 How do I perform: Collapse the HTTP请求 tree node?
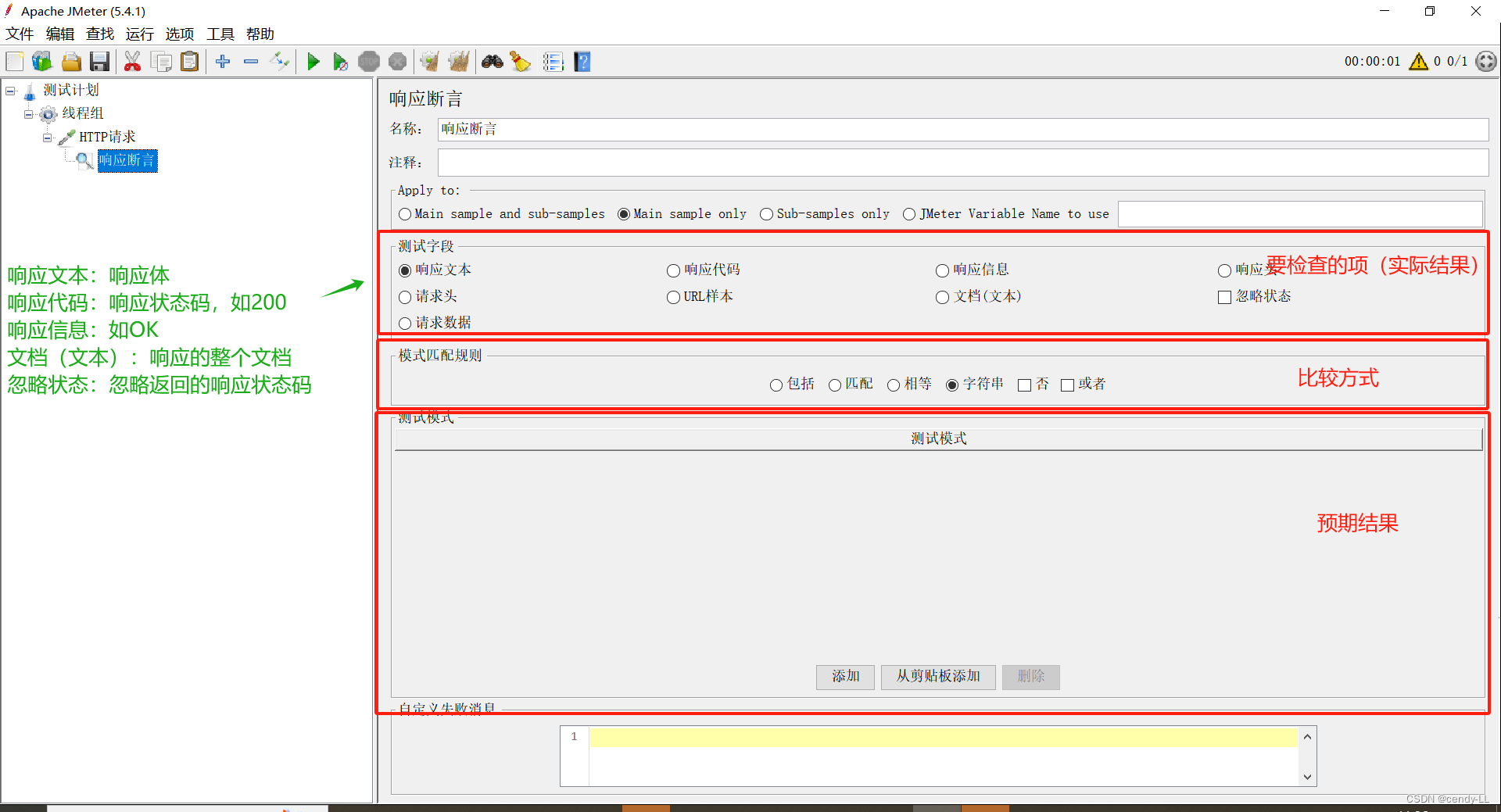(x=48, y=137)
